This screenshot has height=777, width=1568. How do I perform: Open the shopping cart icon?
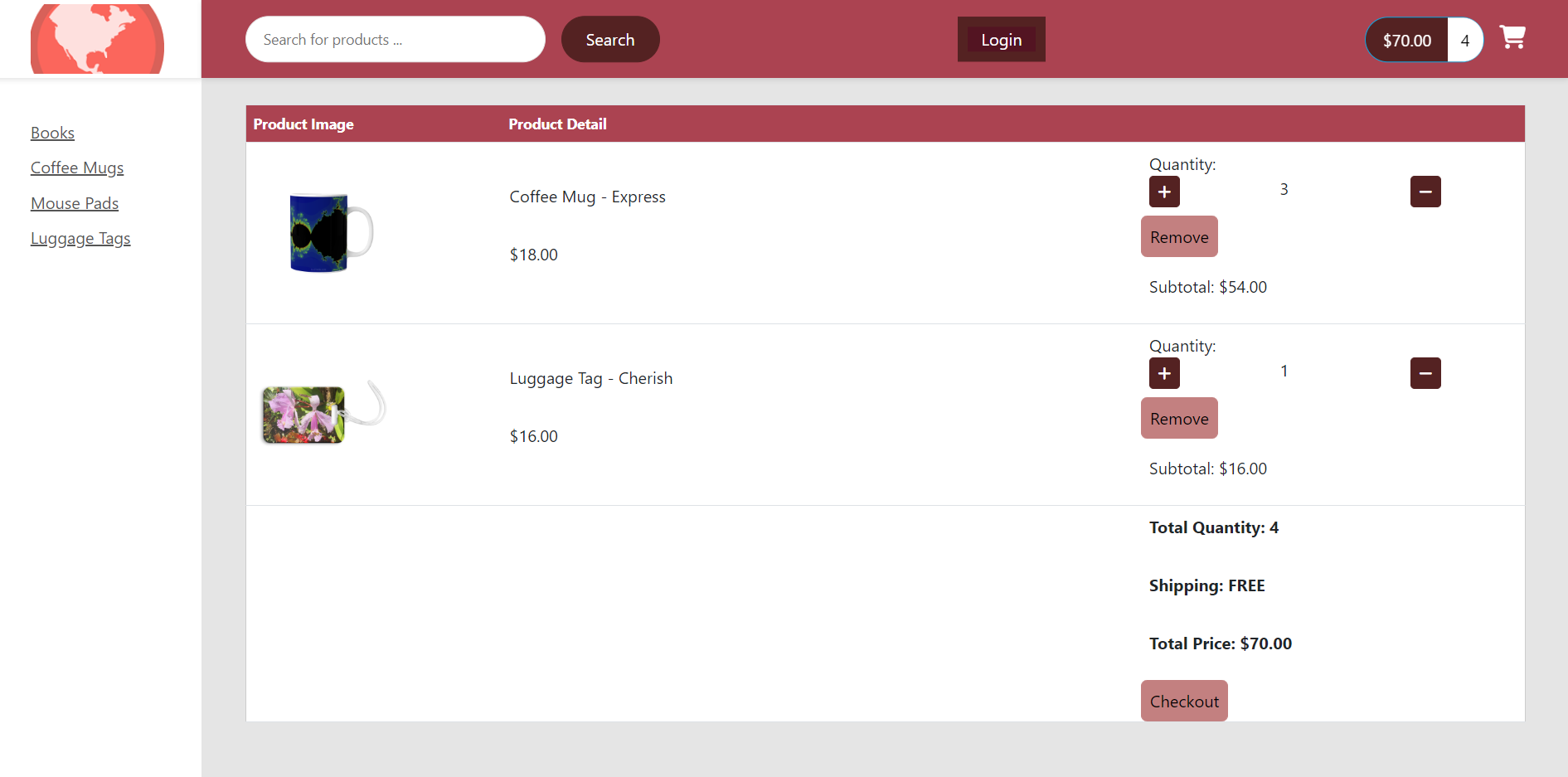pos(1512,36)
